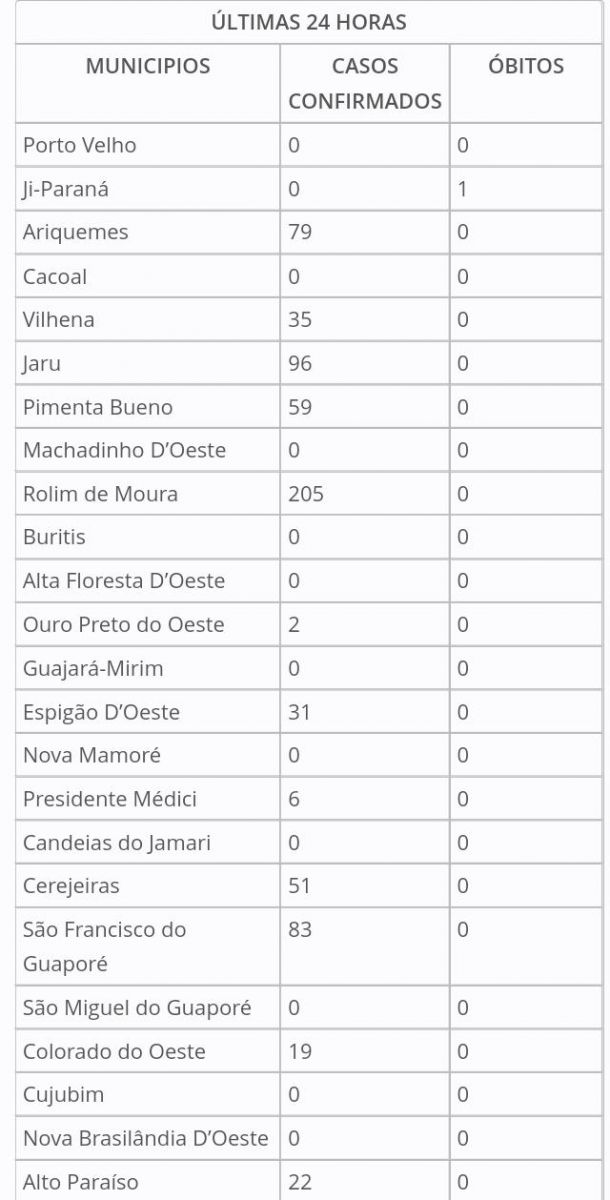
Task: Click the Ji-Paraná deaths value 1
Action: (463, 189)
